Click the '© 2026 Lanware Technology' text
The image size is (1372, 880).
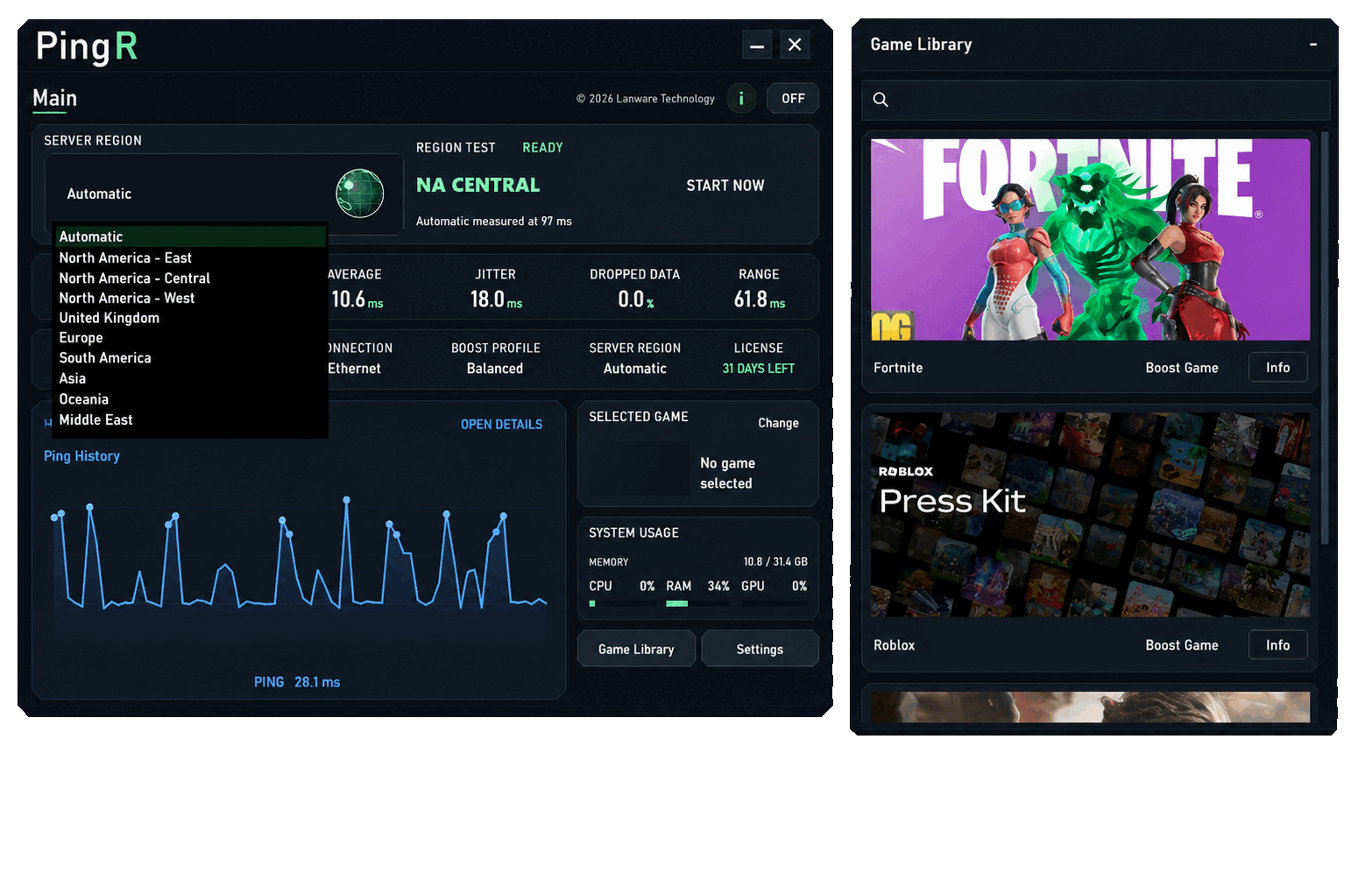[x=646, y=99]
